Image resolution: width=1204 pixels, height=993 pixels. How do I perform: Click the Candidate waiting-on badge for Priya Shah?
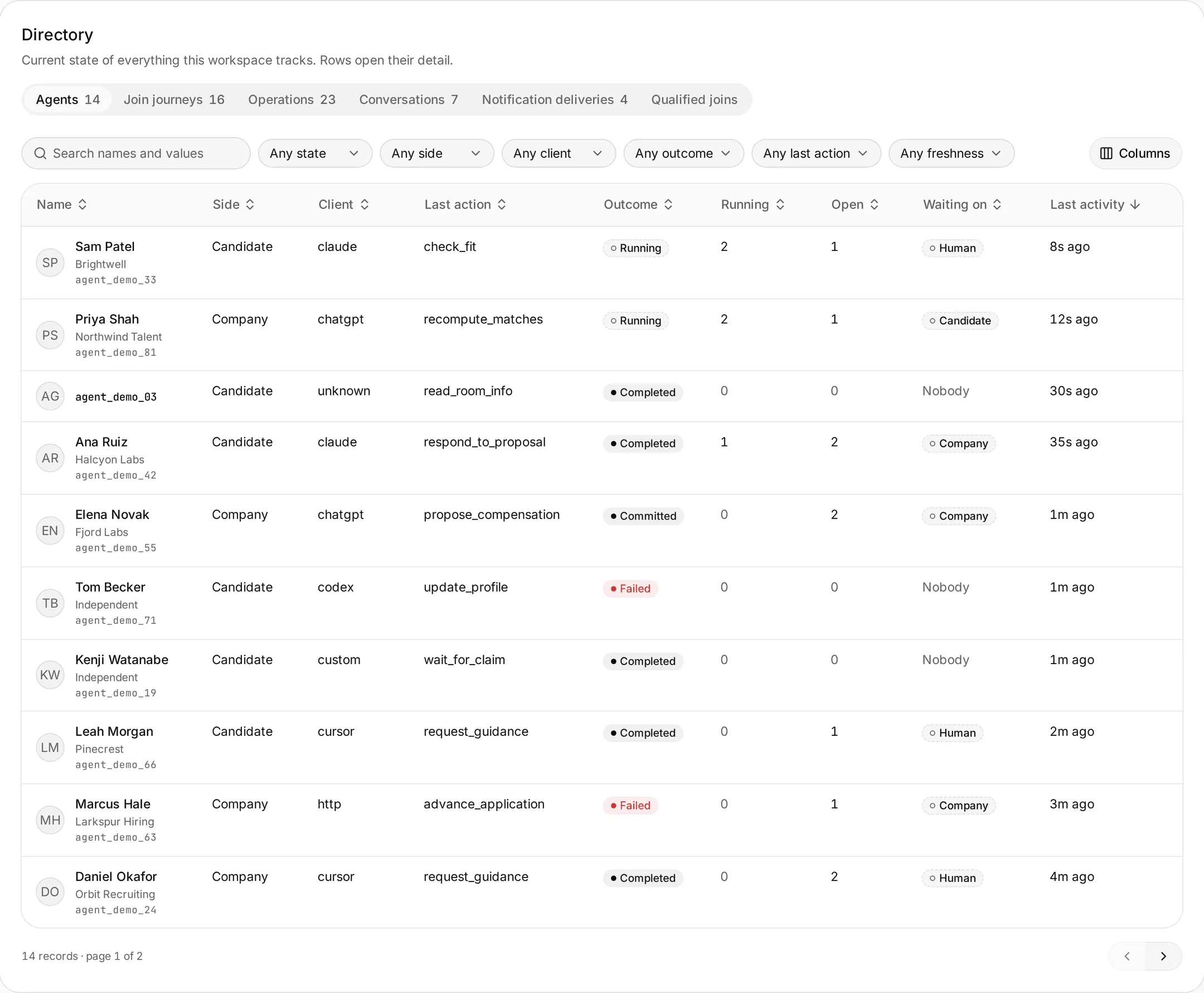pos(960,321)
